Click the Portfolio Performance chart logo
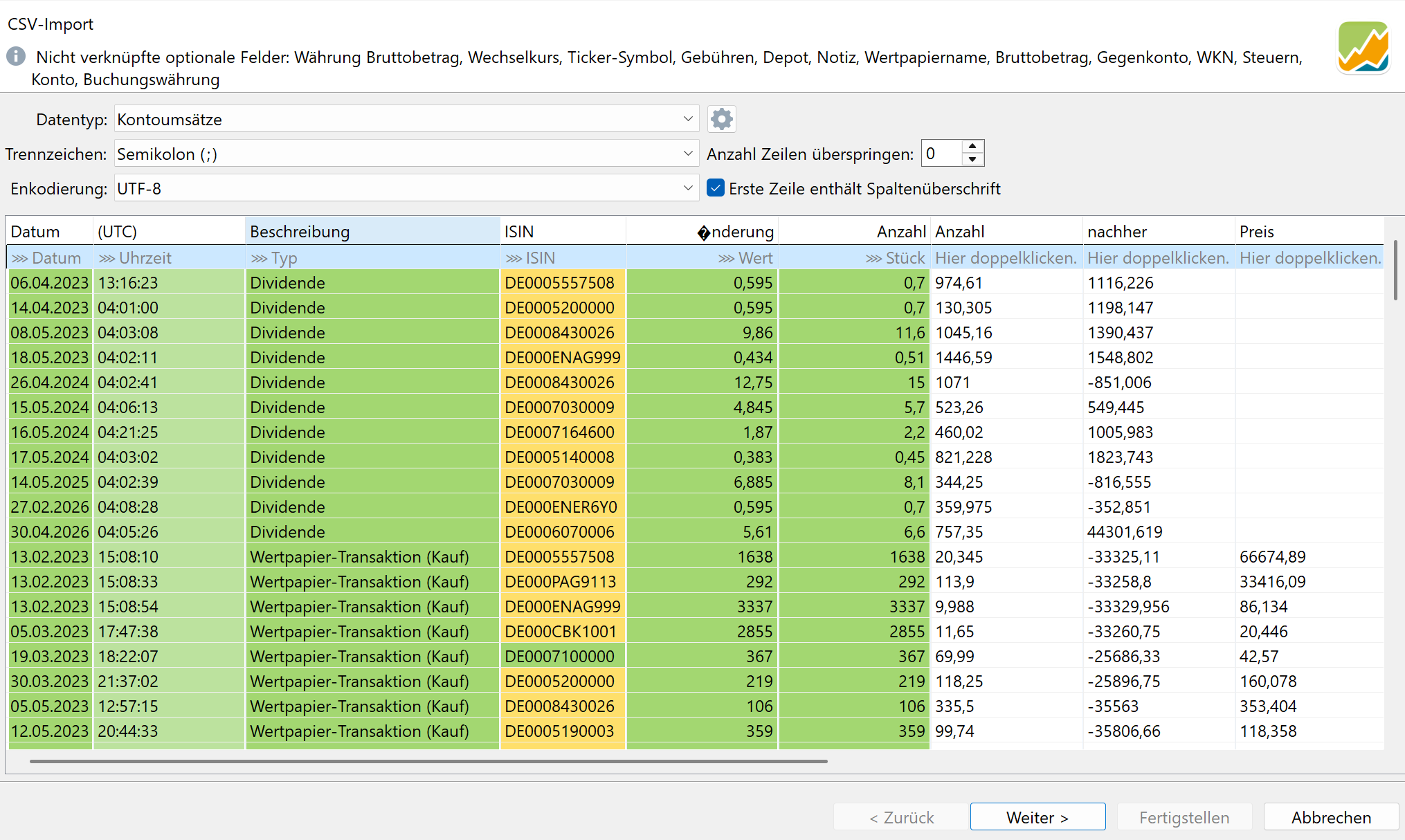The width and height of the screenshot is (1405, 840). click(x=1363, y=47)
